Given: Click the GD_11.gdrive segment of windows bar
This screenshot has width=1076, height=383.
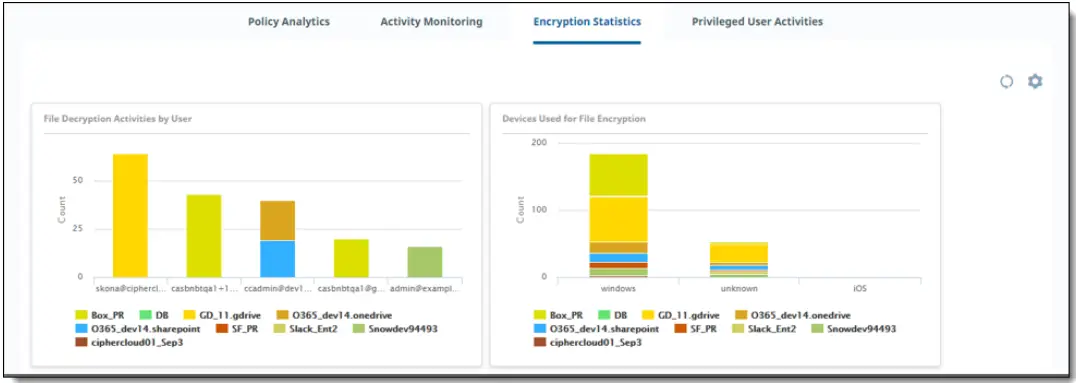Looking at the screenshot, I should [x=618, y=219].
